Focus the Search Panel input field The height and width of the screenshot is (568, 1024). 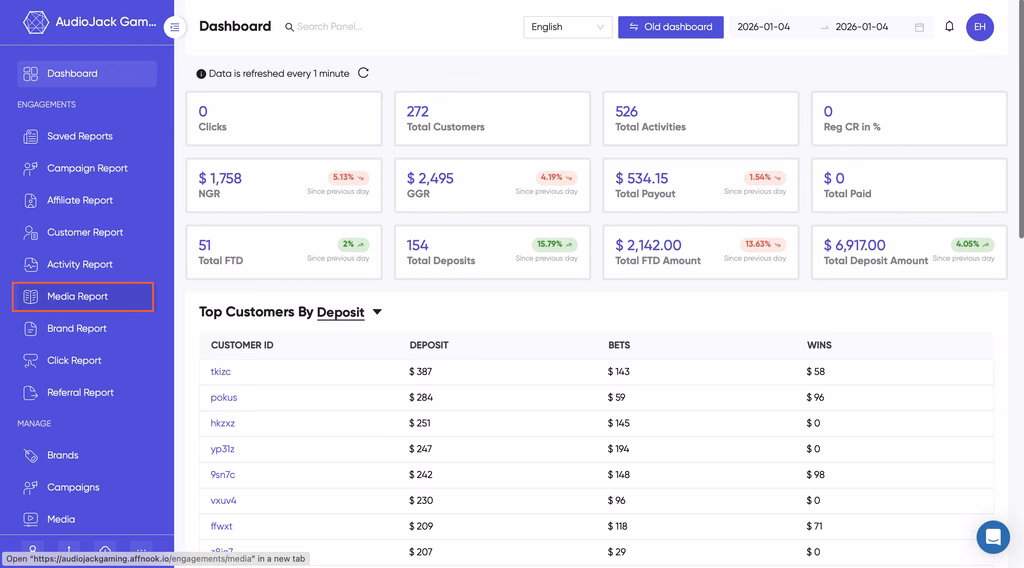click(329, 27)
